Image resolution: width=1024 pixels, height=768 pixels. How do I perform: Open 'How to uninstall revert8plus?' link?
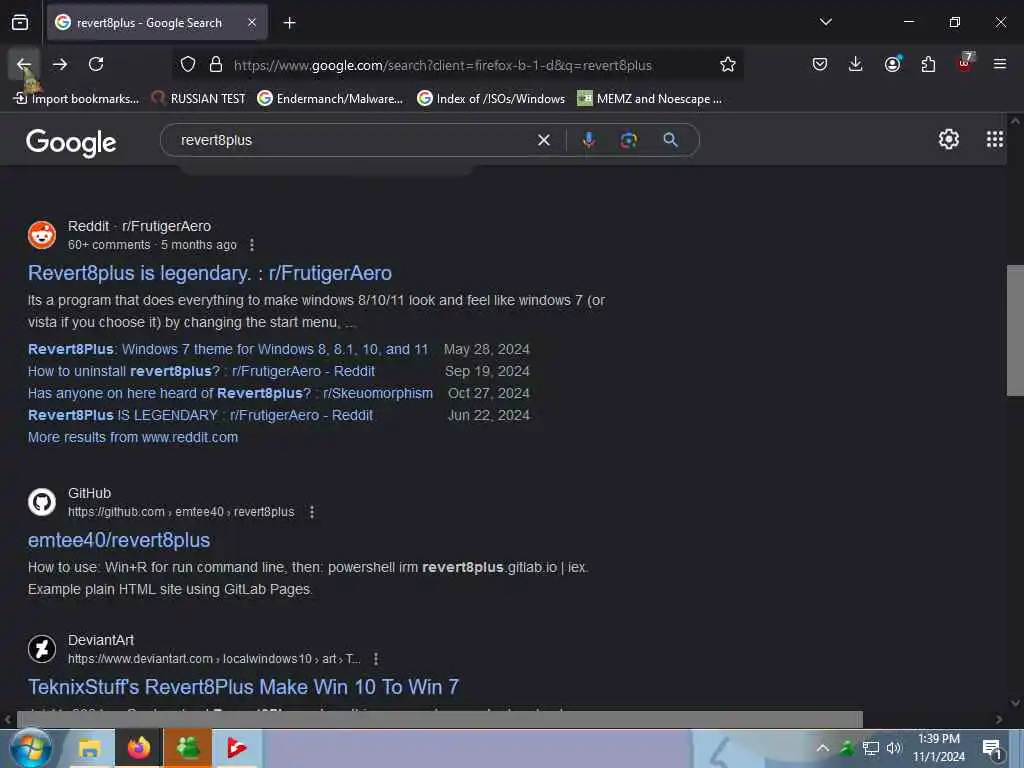coord(201,372)
